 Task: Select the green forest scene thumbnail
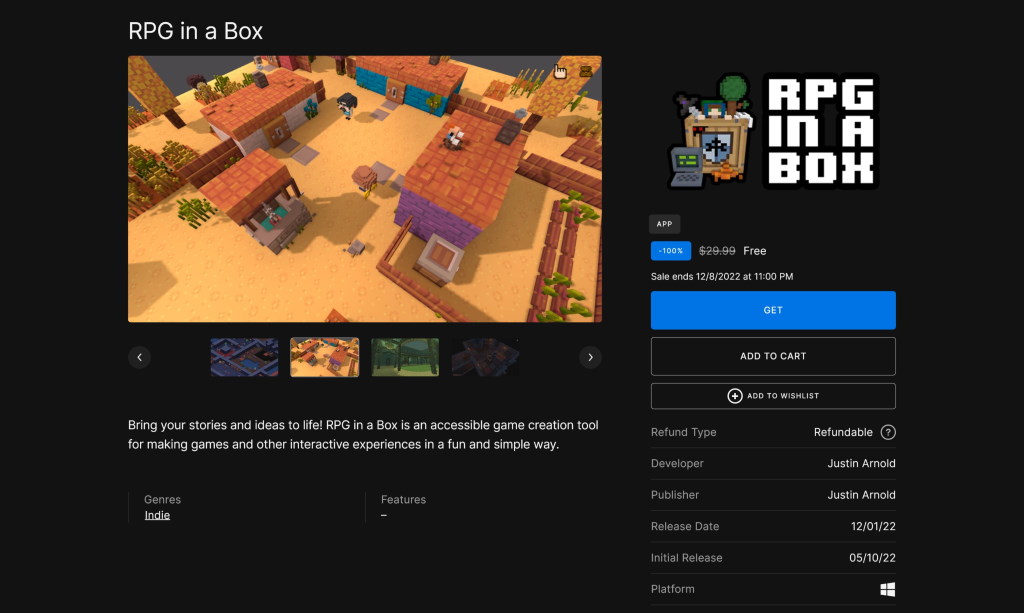pyautogui.click(x=405, y=357)
